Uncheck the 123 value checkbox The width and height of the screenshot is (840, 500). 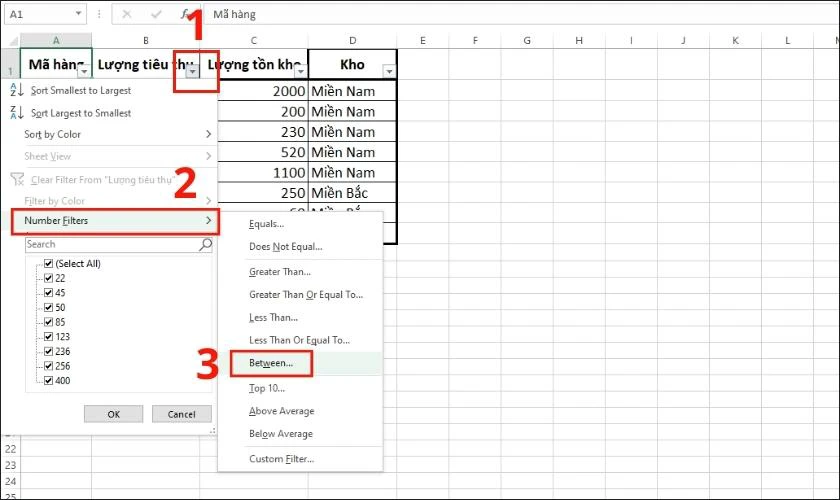click(x=49, y=337)
